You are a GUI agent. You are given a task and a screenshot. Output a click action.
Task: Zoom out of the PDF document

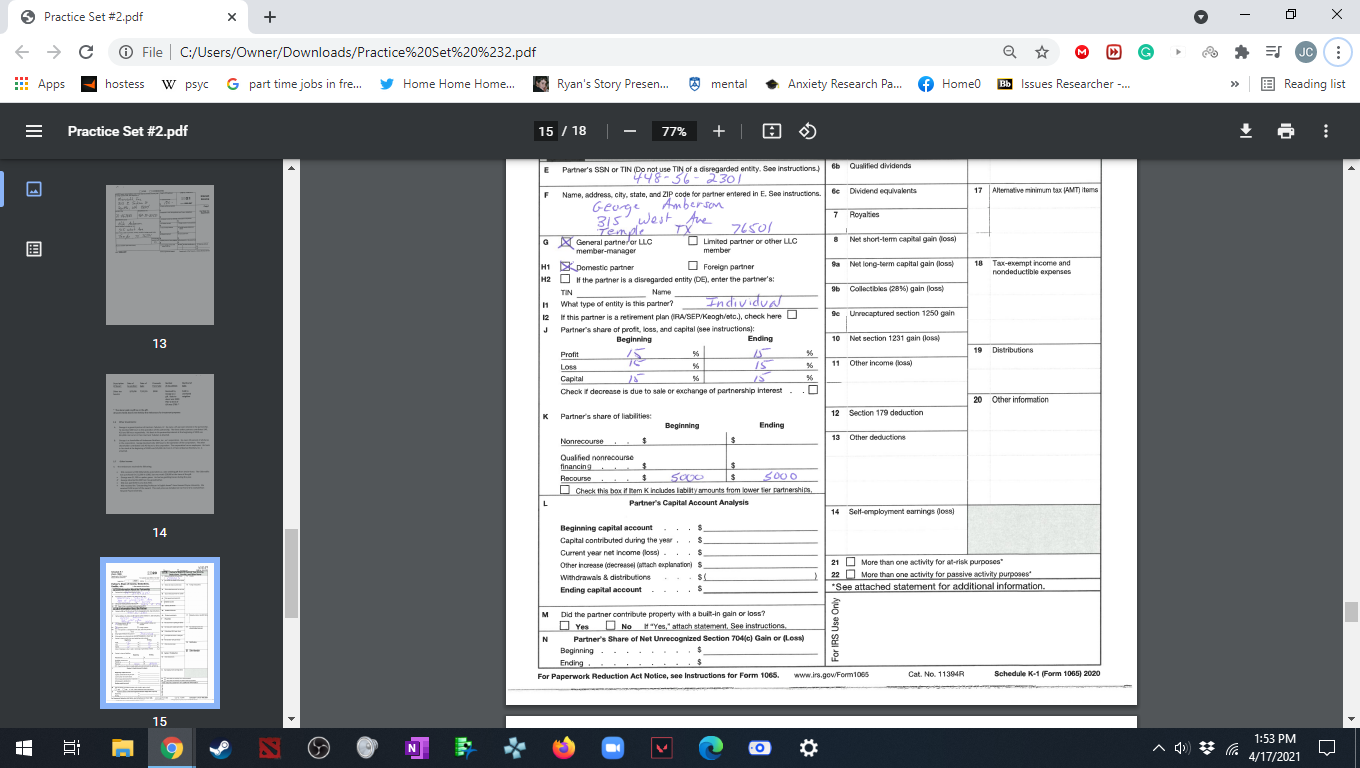point(629,130)
